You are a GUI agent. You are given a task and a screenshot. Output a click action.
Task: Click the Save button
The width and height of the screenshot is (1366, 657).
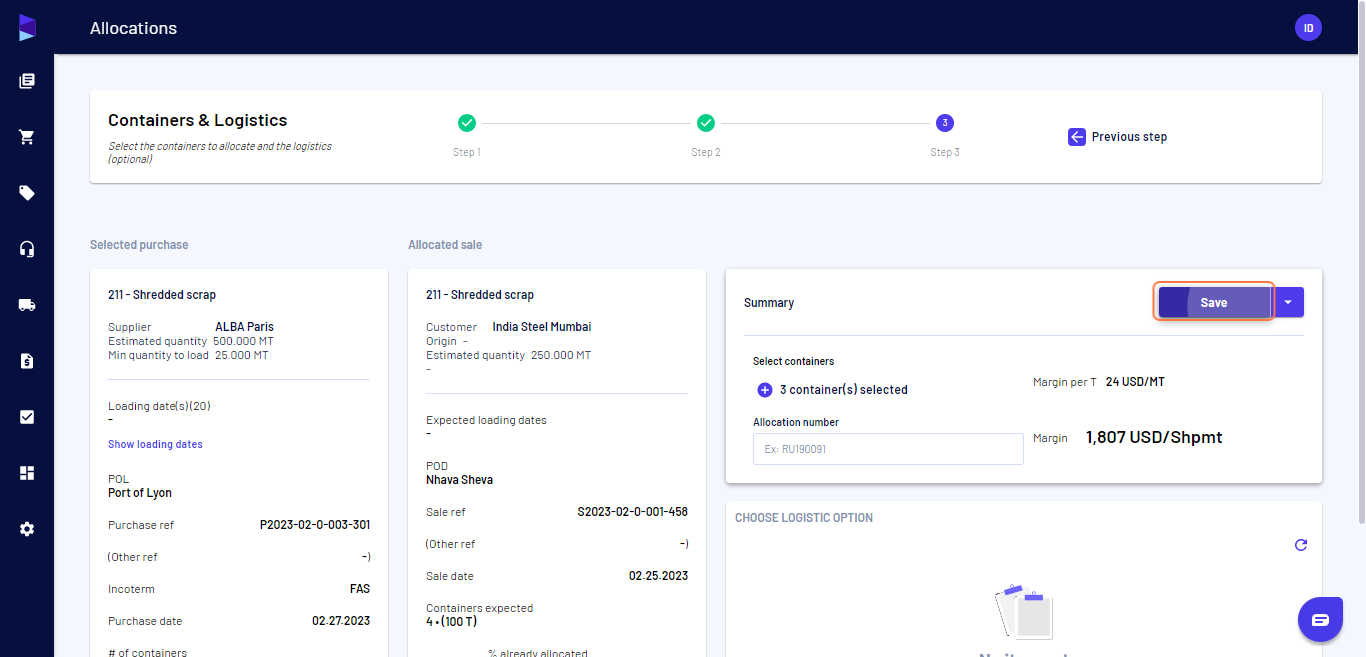click(1214, 302)
